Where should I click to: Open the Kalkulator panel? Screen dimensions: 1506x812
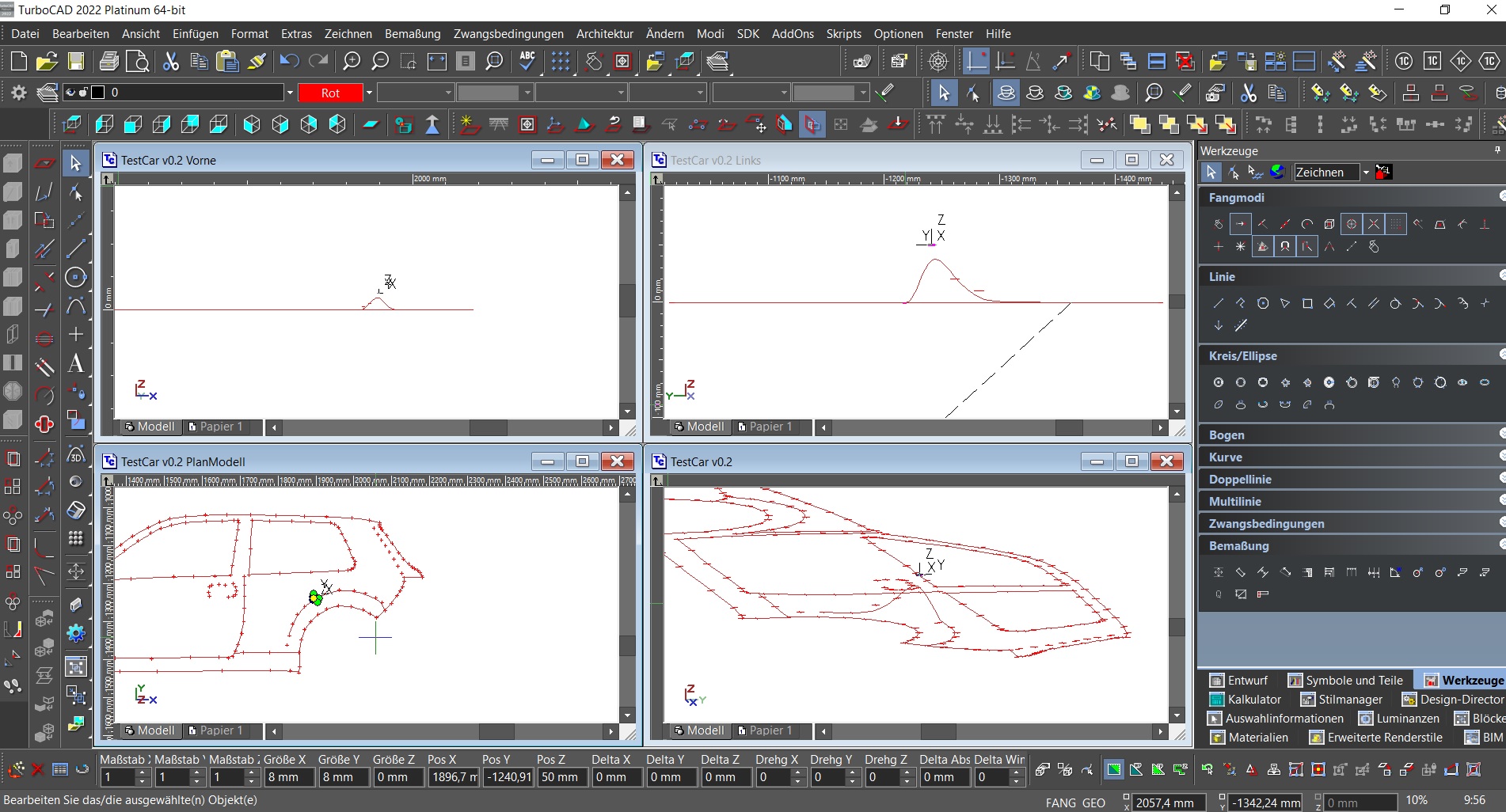1245,700
